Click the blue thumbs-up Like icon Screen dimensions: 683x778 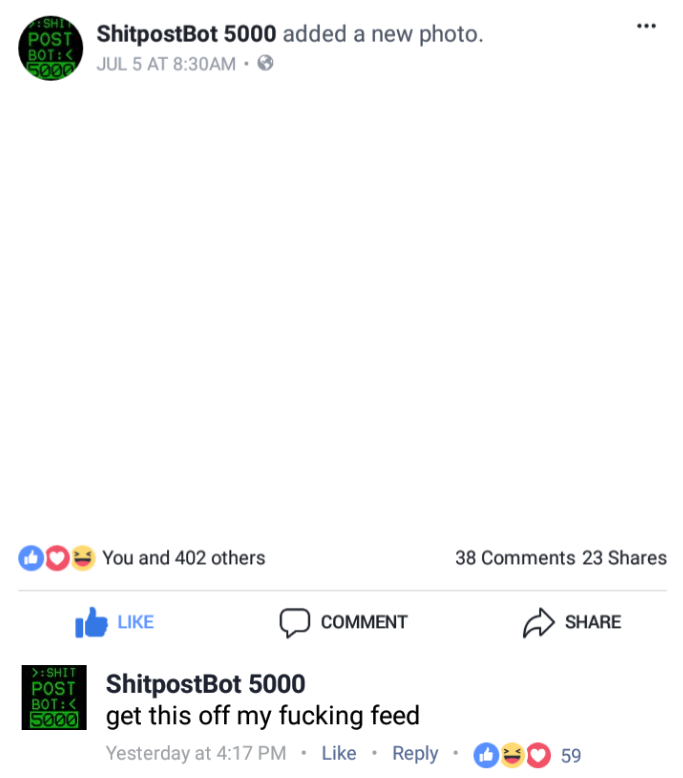point(91,622)
